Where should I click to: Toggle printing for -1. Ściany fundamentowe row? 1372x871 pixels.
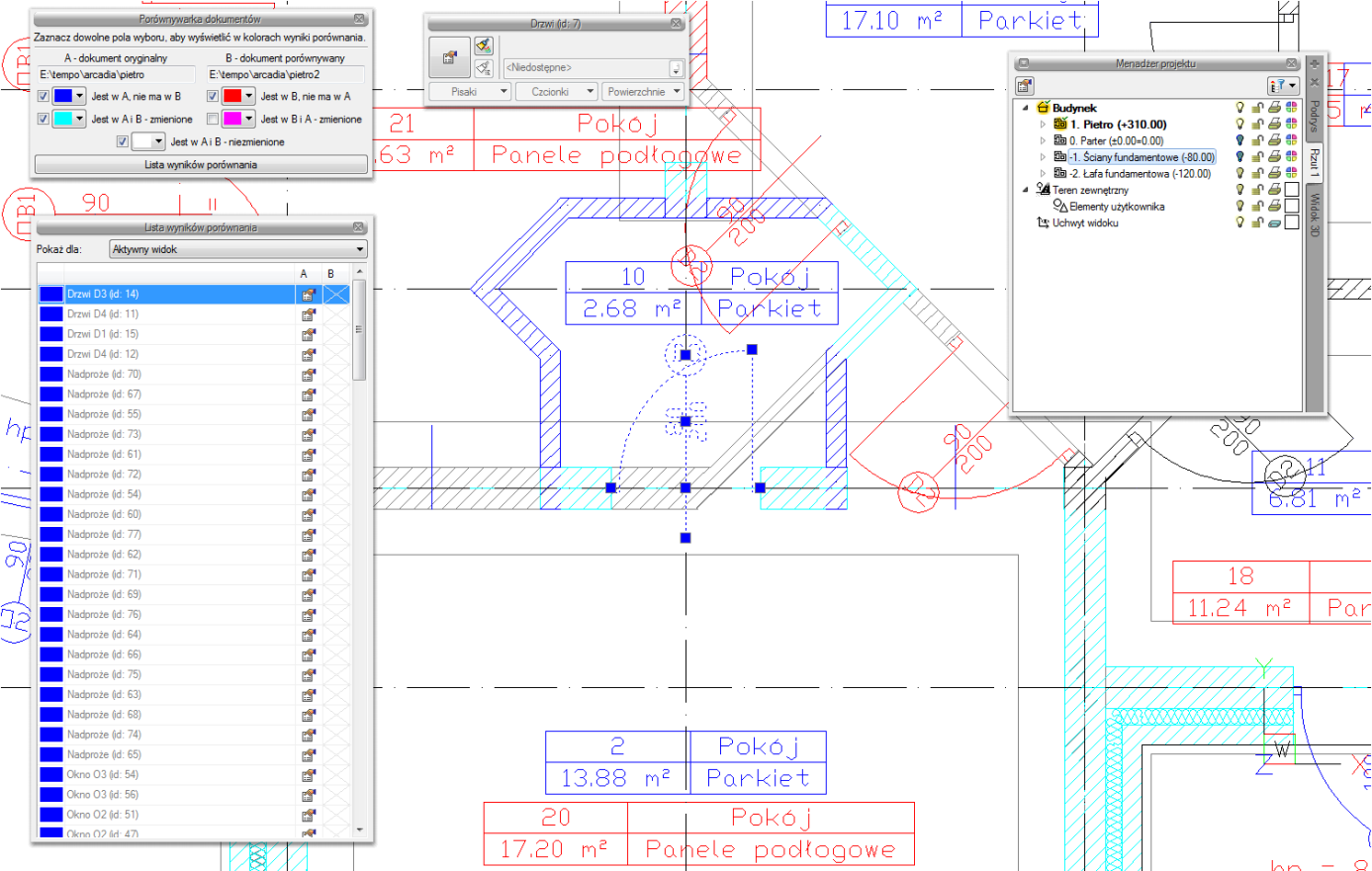point(1275,157)
